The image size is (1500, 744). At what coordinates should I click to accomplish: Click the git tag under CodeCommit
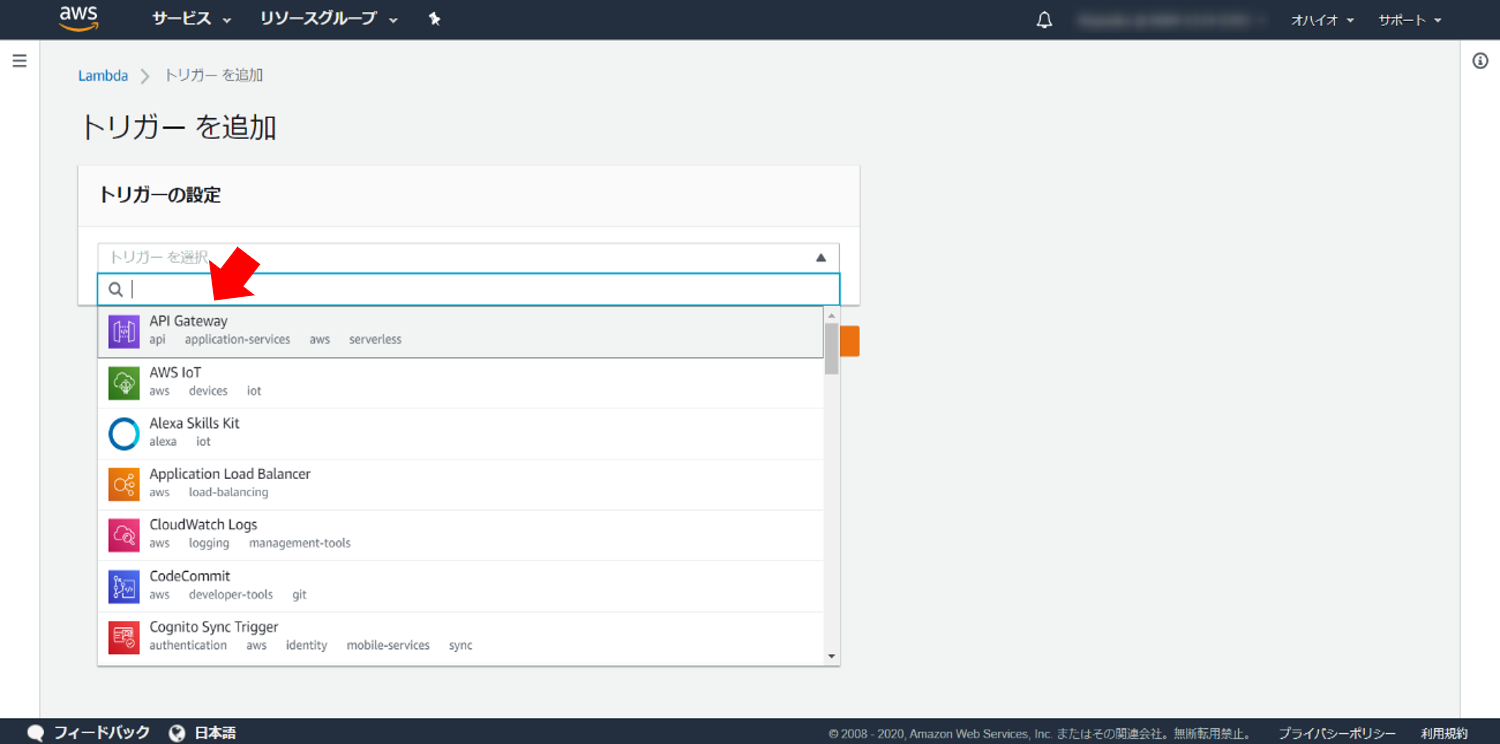pos(299,594)
